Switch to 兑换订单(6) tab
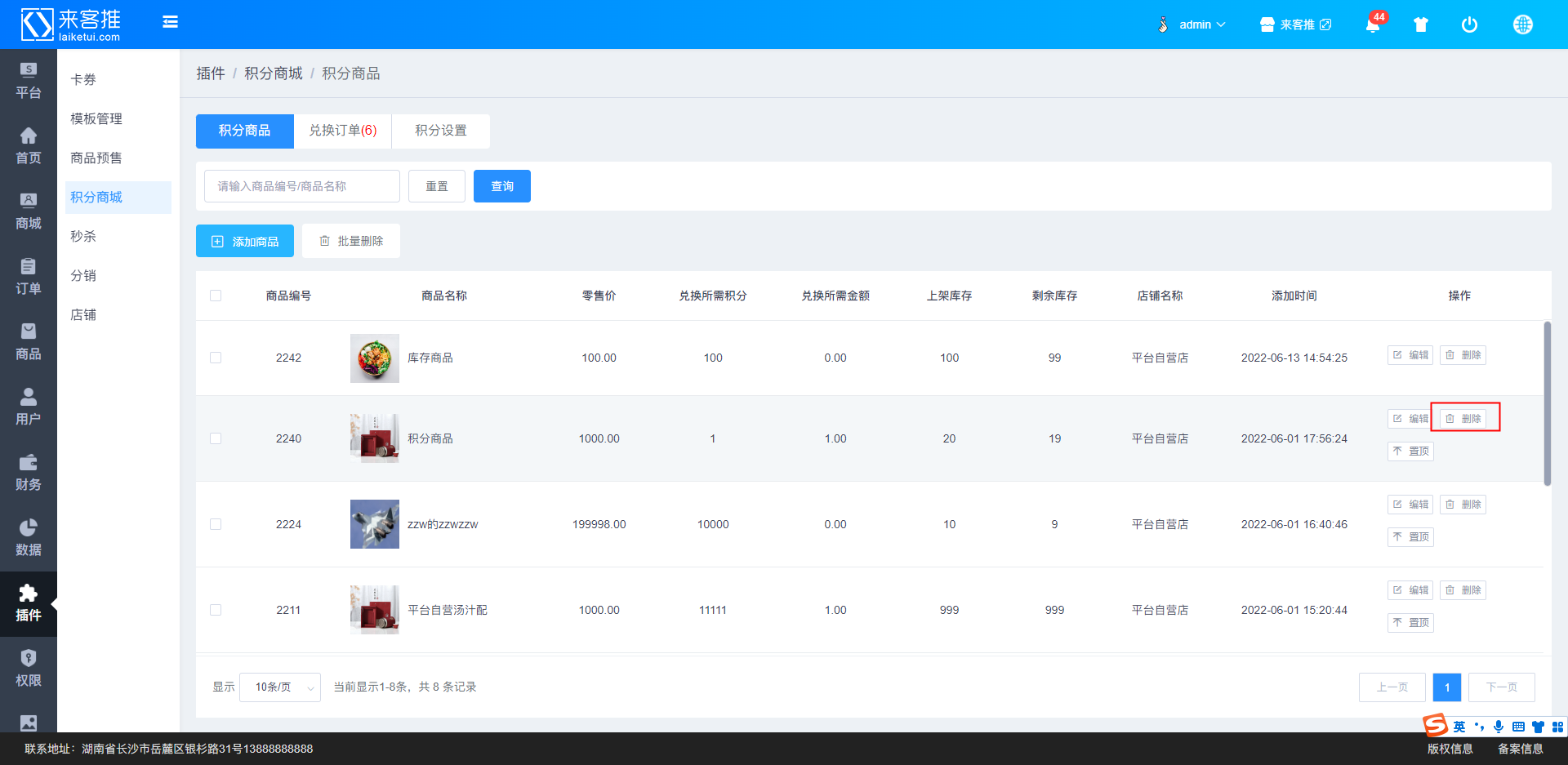 (343, 131)
